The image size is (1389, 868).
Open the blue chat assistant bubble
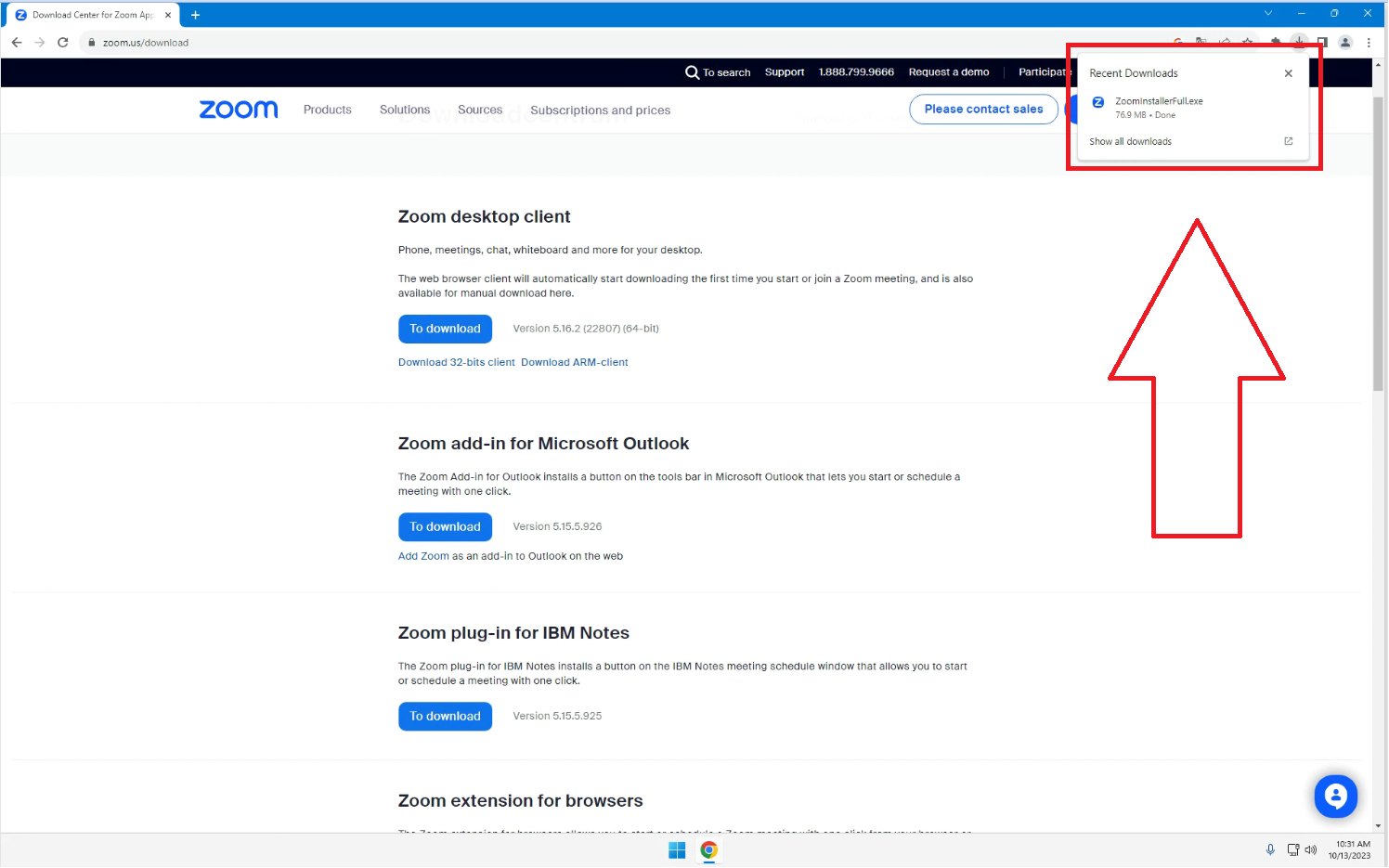tap(1336, 797)
